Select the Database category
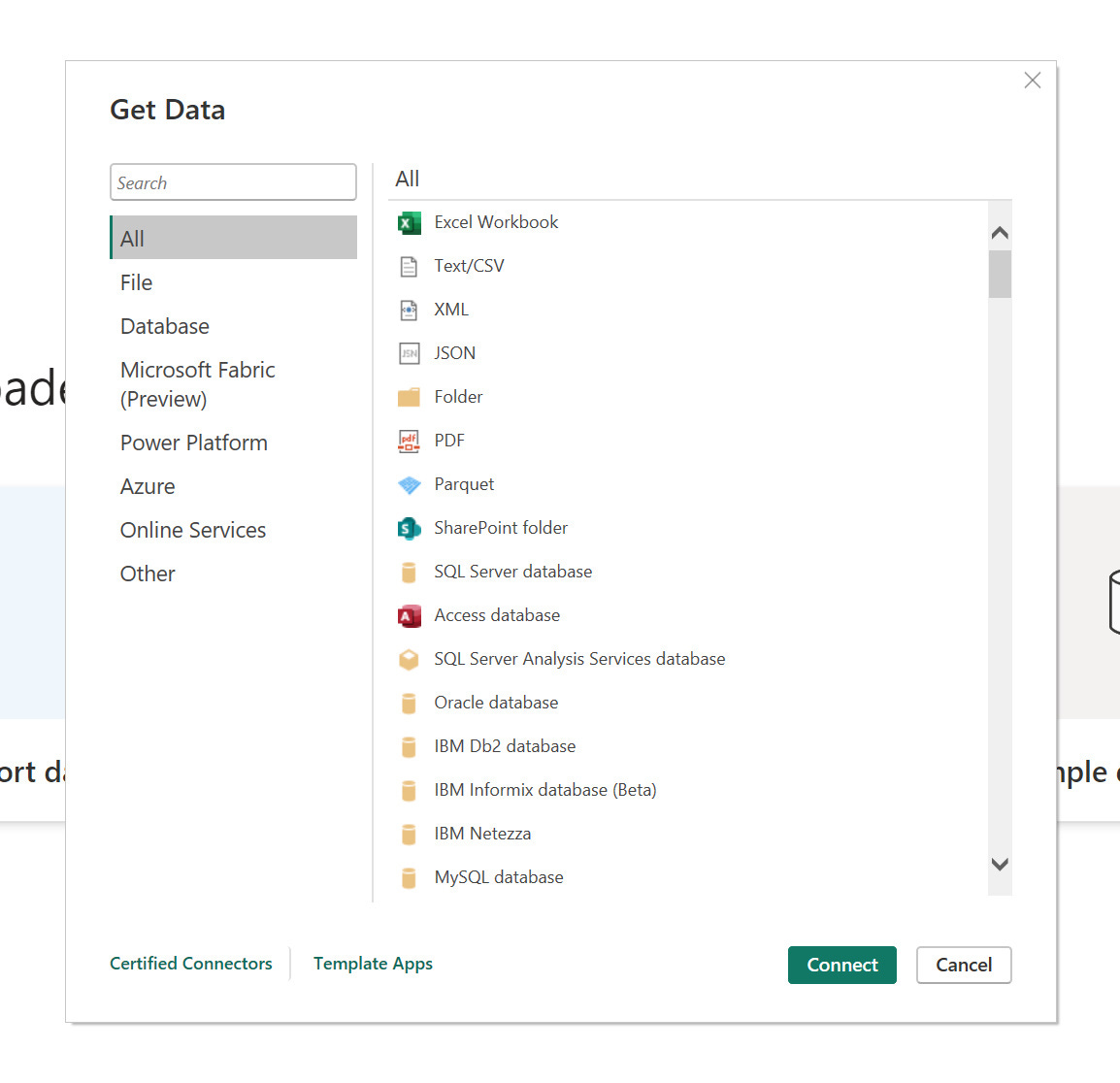 tap(234, 326)
